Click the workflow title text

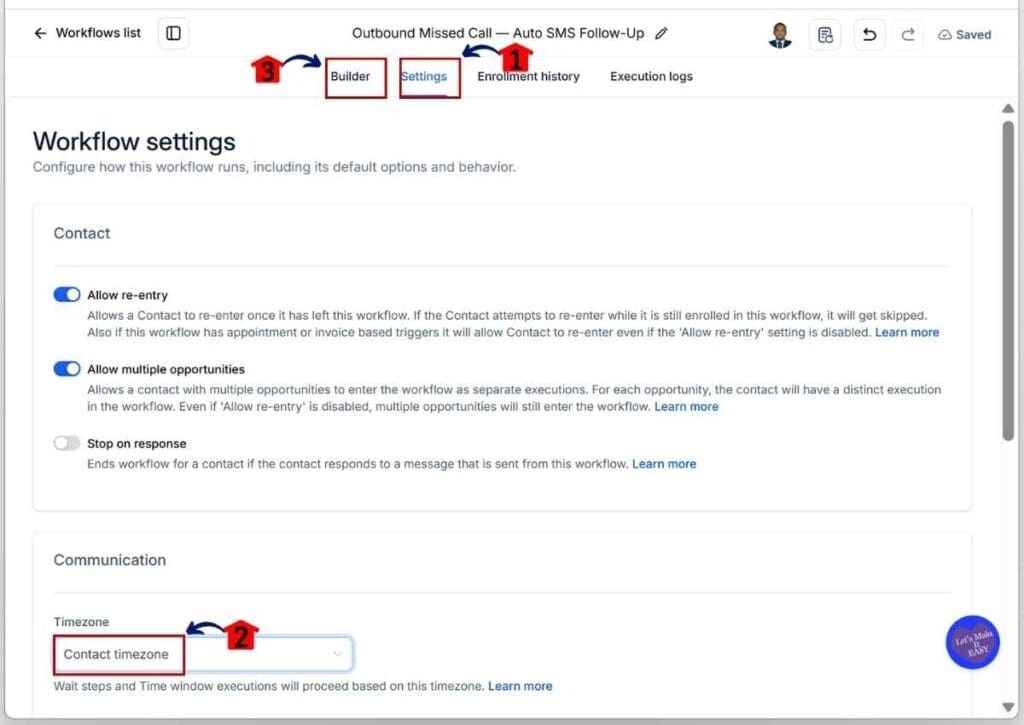pos(498,33)
